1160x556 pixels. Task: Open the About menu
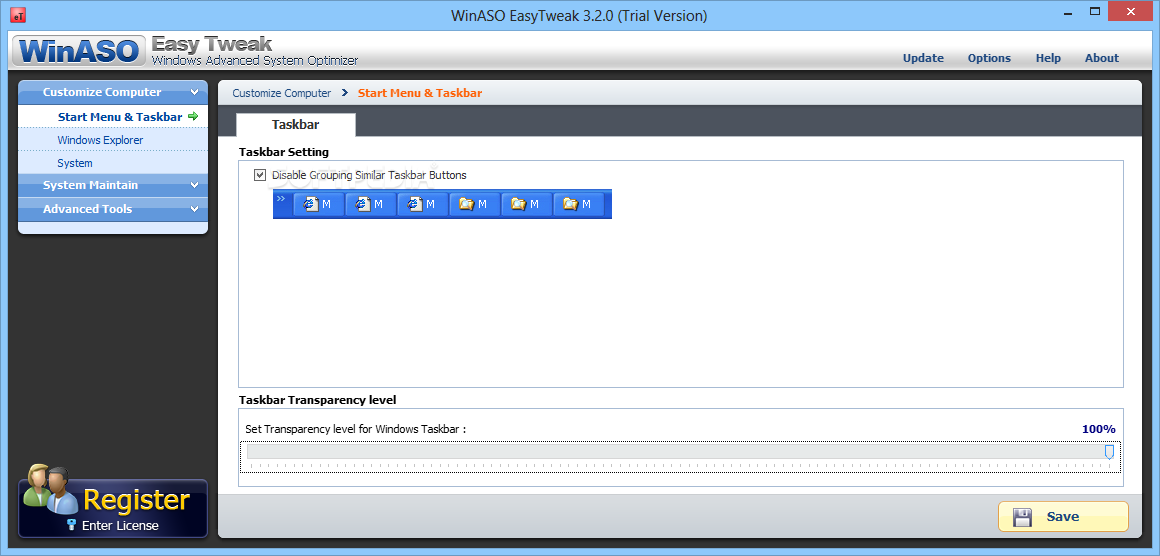(x=1102, y=58)
